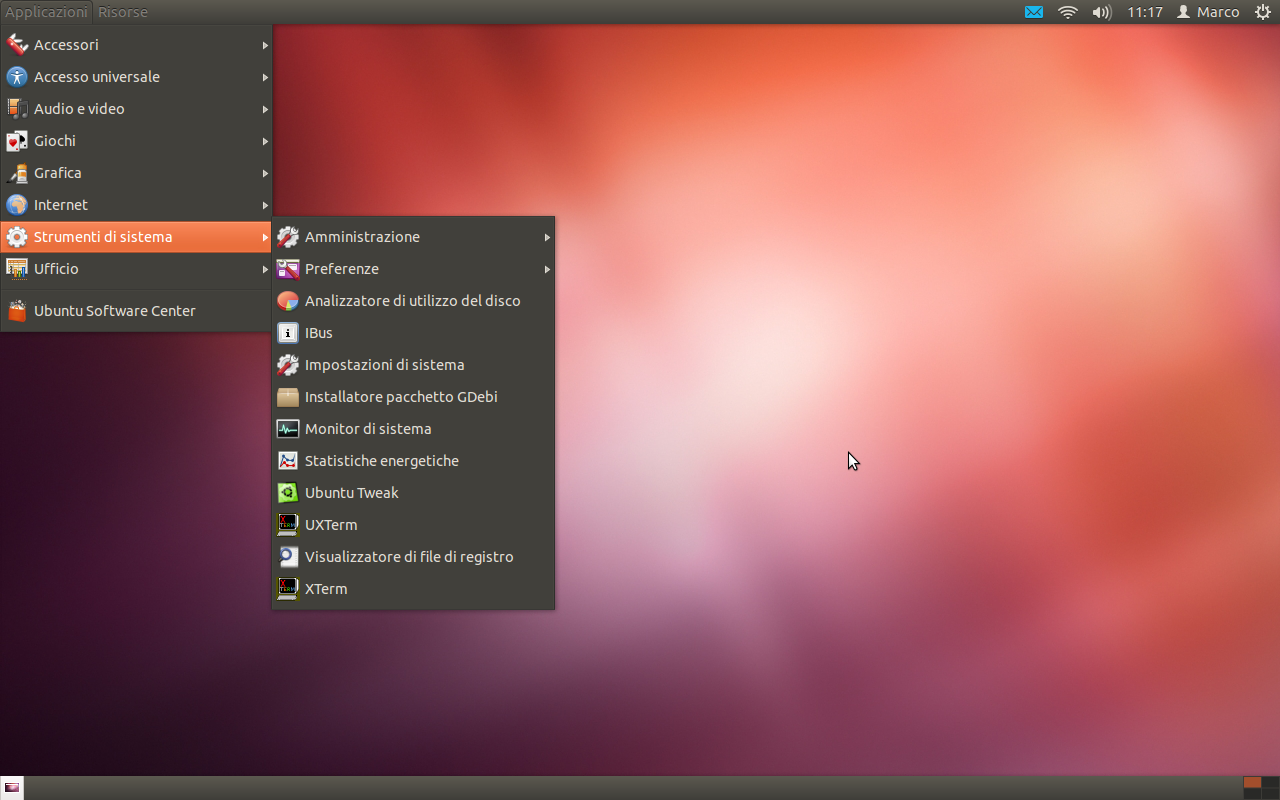The height and width of the screenshot is (800, 1280).
Task: Click the log file viewer icon
Action: point(288,557)
